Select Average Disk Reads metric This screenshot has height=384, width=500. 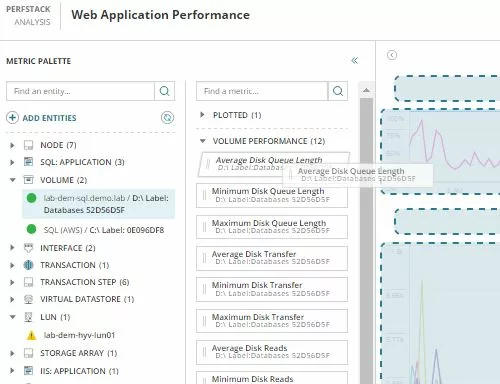coord(272,352)
